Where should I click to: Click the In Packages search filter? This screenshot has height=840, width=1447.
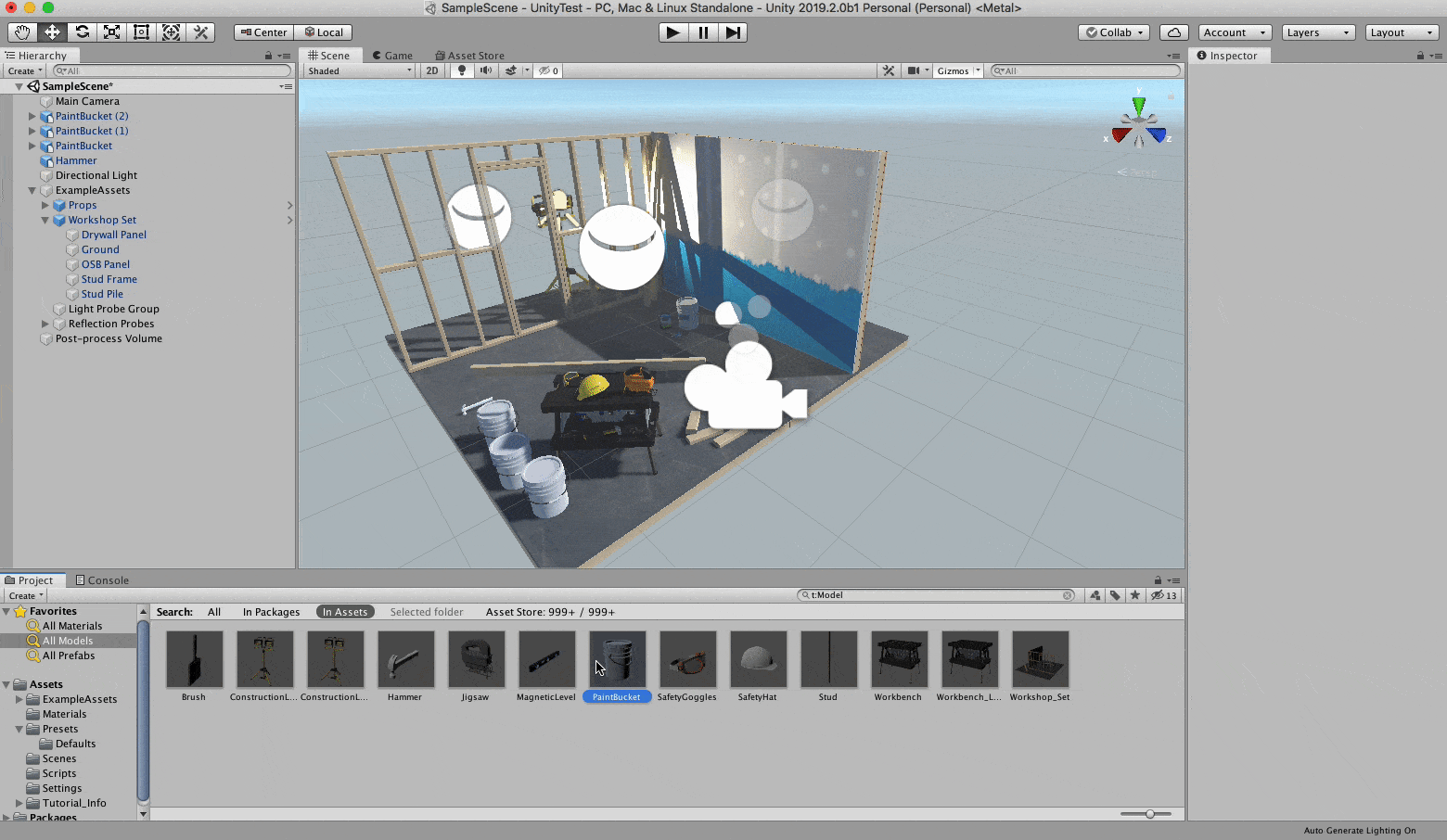tap(271, 612)
